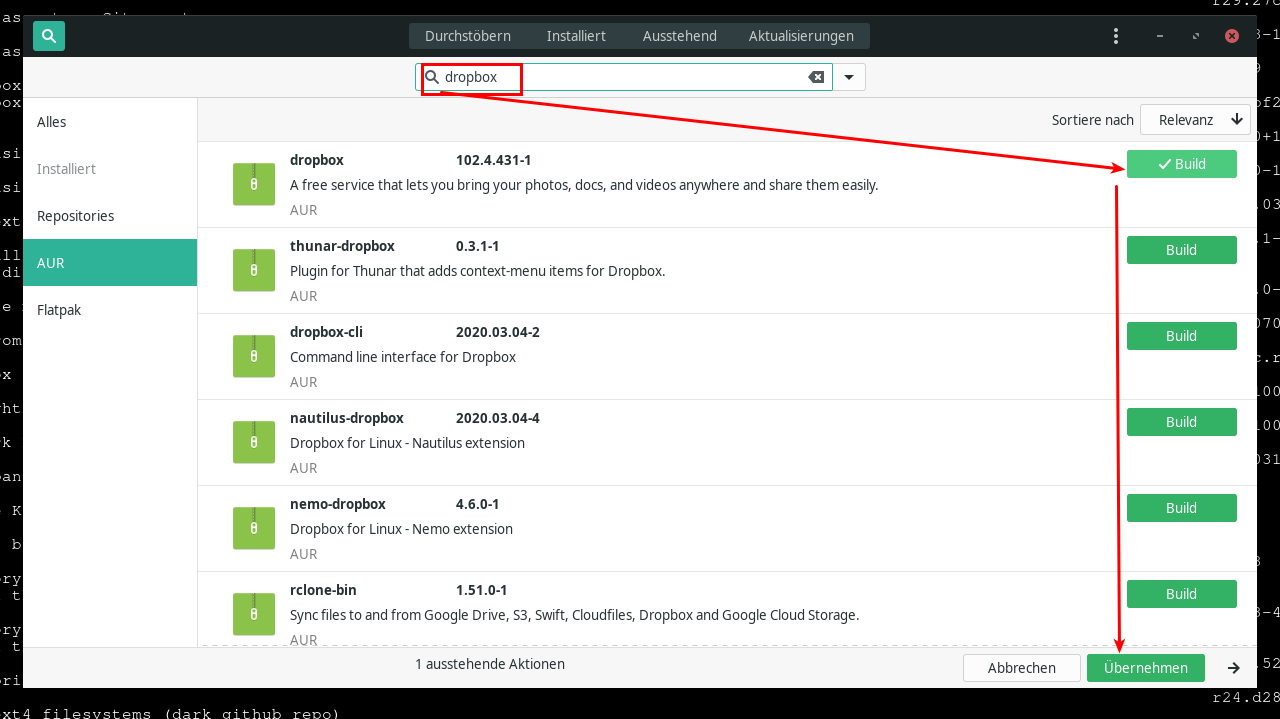Click the forward arrow next to Übernehmen

1234,668
